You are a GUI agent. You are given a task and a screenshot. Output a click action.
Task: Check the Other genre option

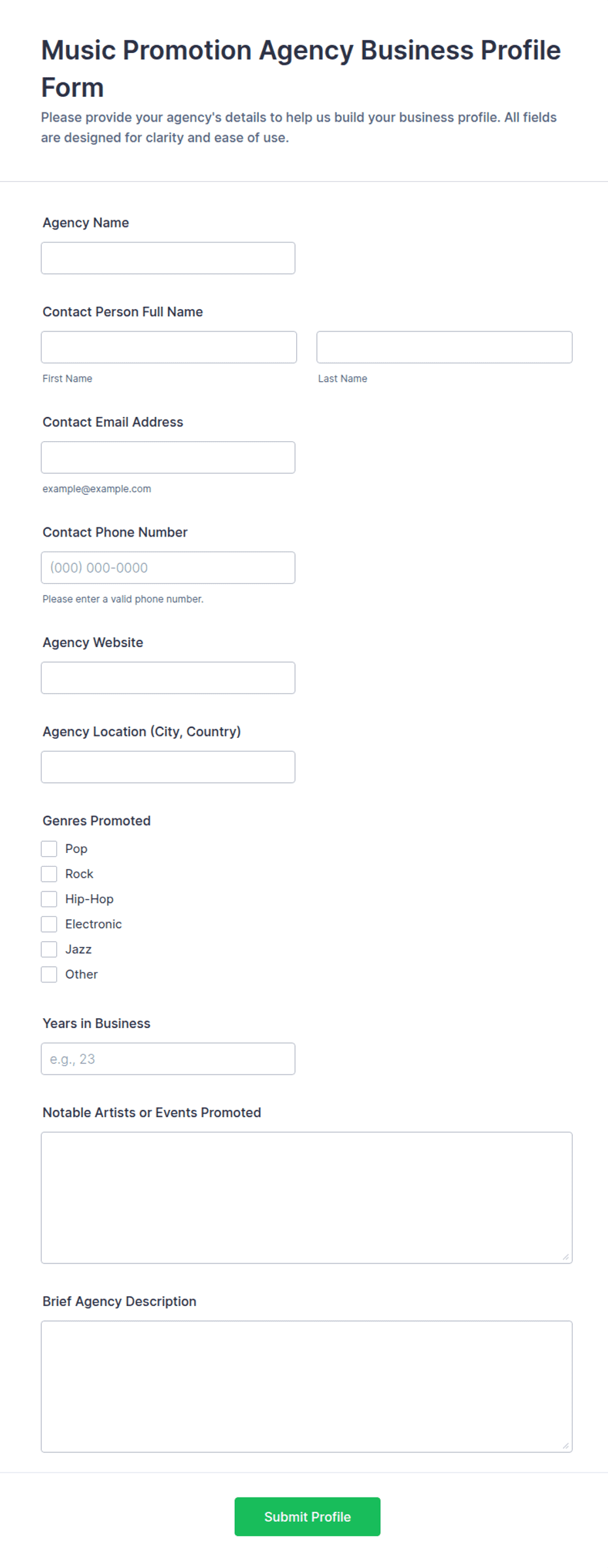[49, 975]
